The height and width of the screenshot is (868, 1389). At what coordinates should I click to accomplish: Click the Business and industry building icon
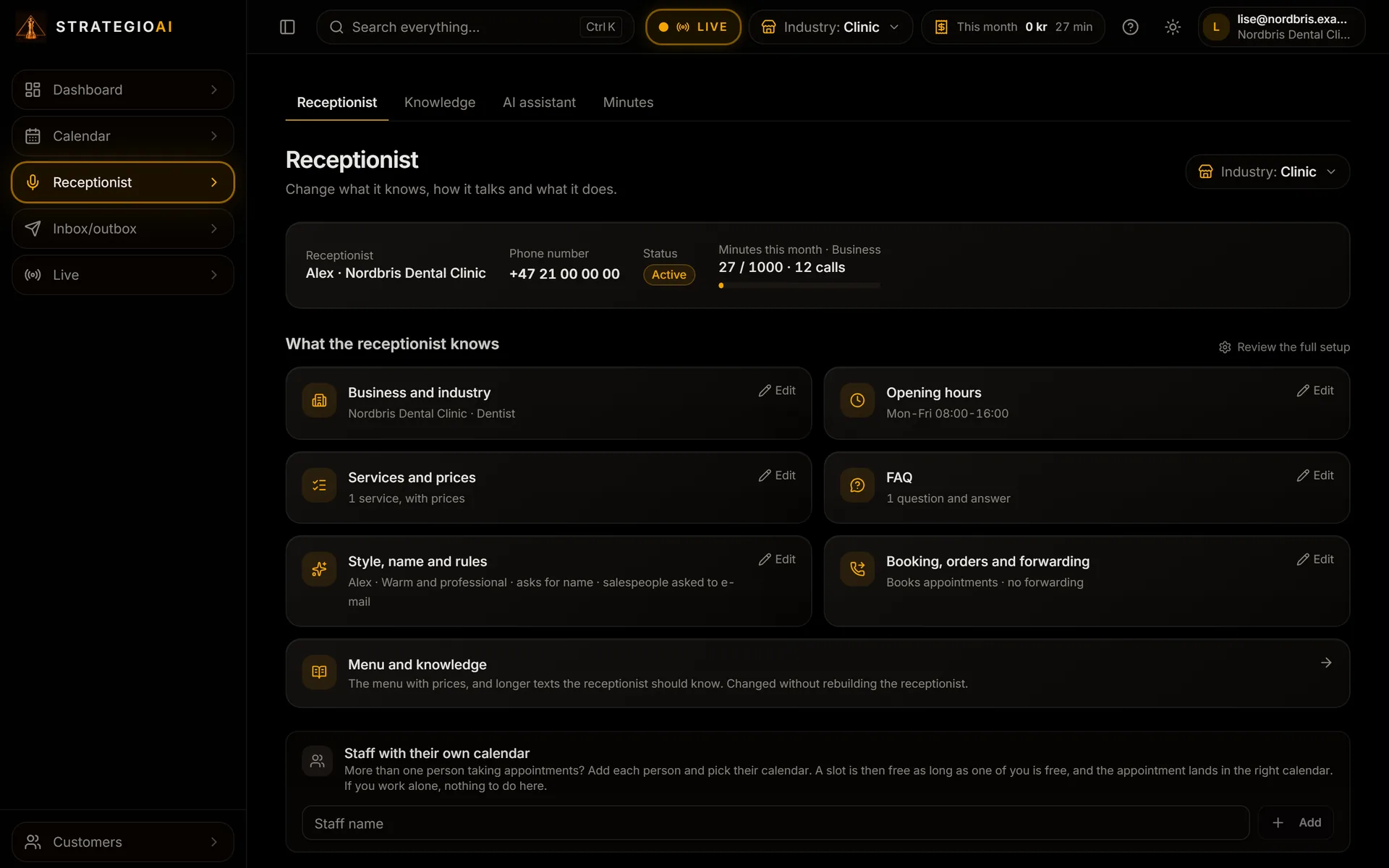pyautogui.click(x=319, y=401)
